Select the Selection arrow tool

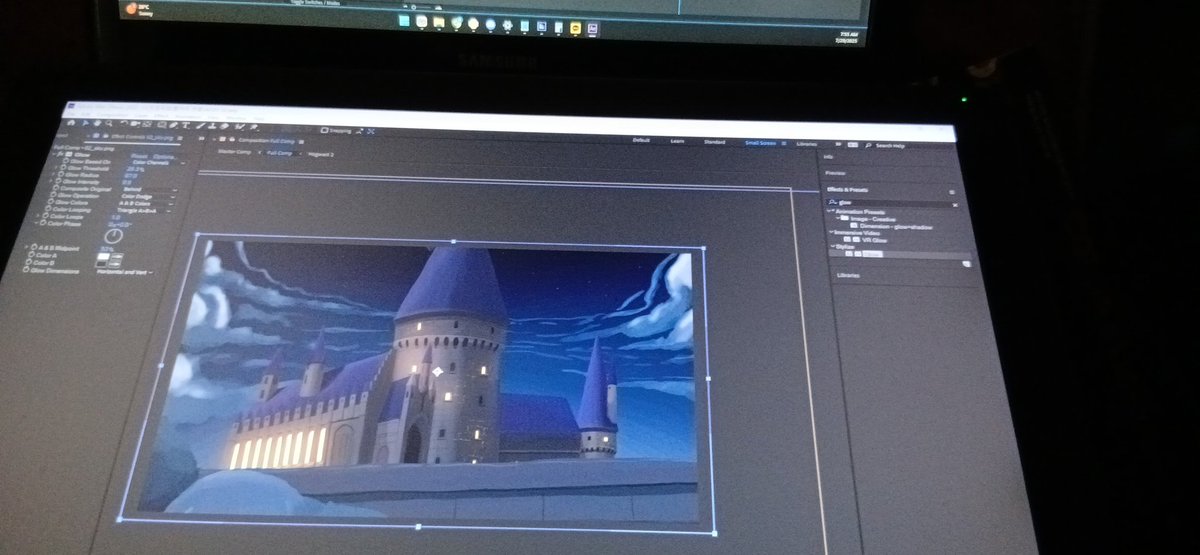85,123
